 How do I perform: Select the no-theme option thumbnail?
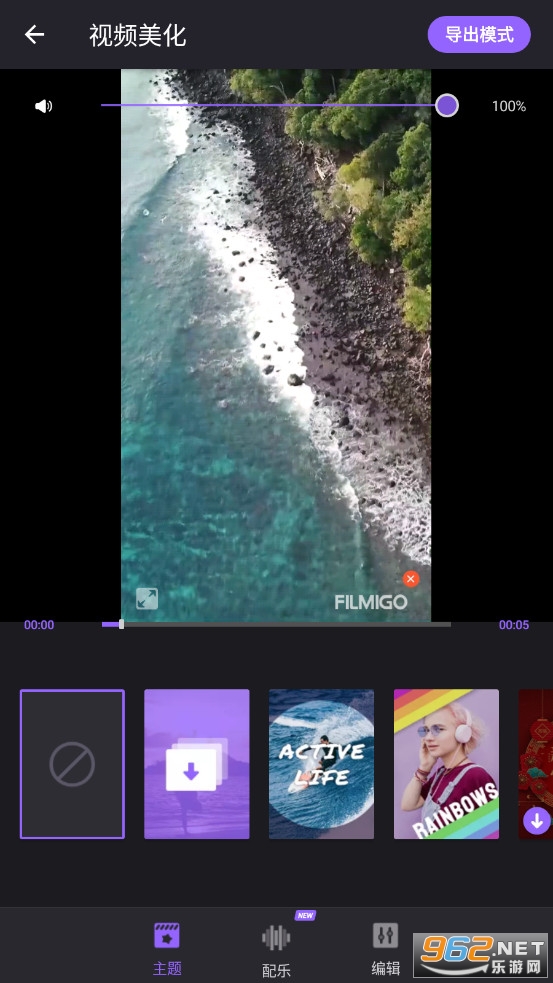pos(72,764)
